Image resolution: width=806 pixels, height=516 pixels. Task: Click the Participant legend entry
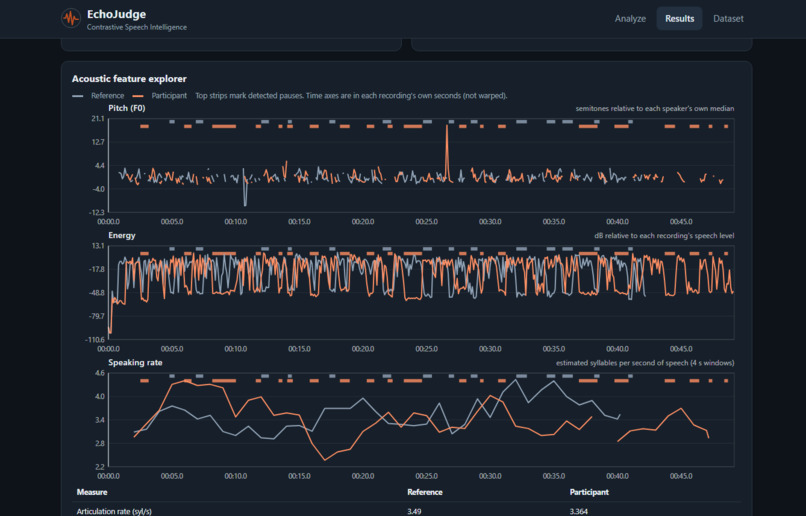pyautogui.click(x=169, y=96)
